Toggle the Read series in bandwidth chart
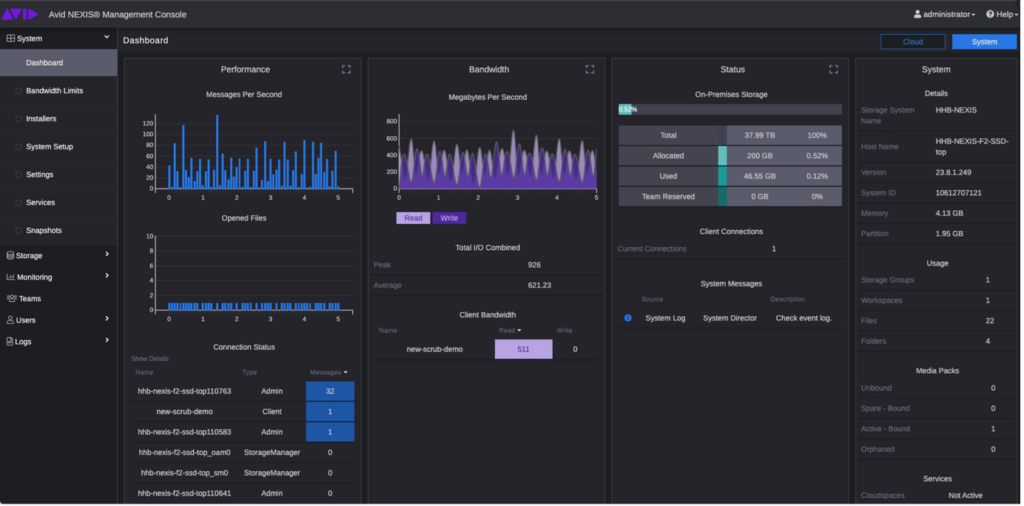The height and width of the screenshot is (506, 1024). click(412, 218)
